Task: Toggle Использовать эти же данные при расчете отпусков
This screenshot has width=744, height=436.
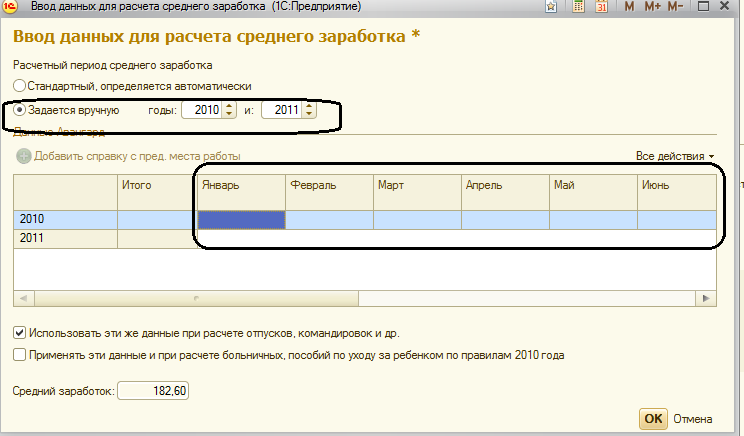Action: coord(19,333)
